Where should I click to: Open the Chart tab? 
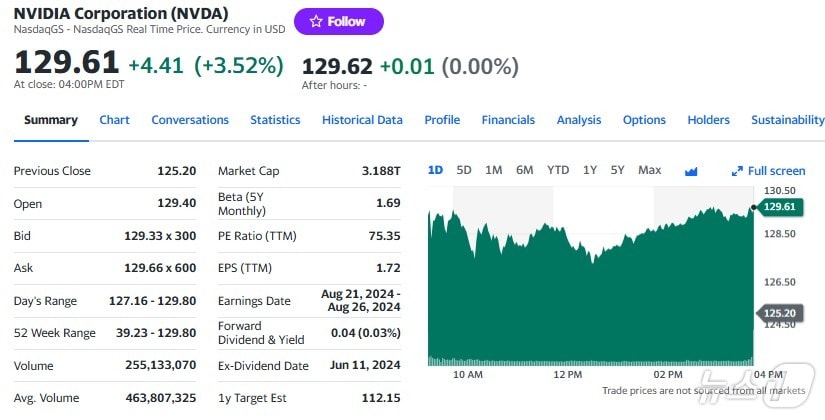click(x=114, y=120)
